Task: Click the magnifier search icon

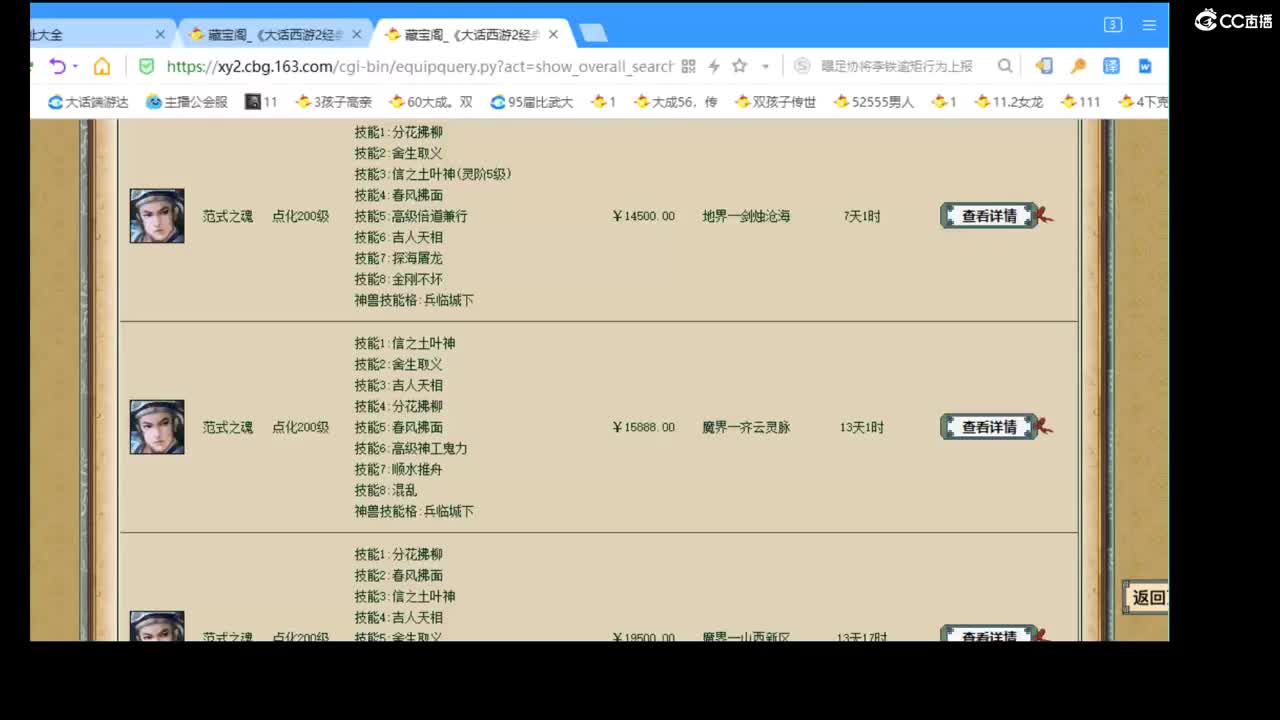Action: tap(1005, 66)
